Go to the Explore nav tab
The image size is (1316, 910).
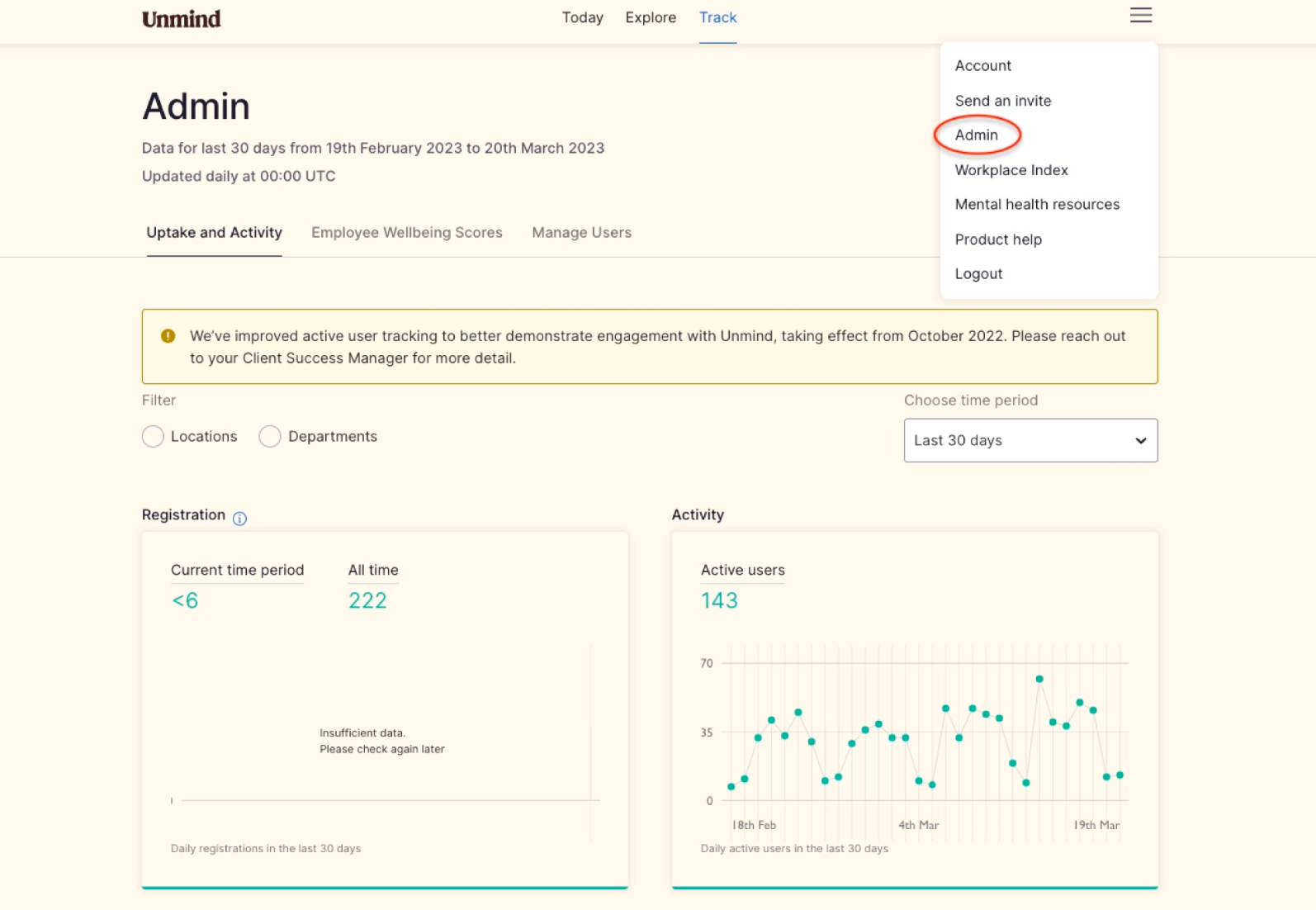pyautogui.click(x=651, y=17)
